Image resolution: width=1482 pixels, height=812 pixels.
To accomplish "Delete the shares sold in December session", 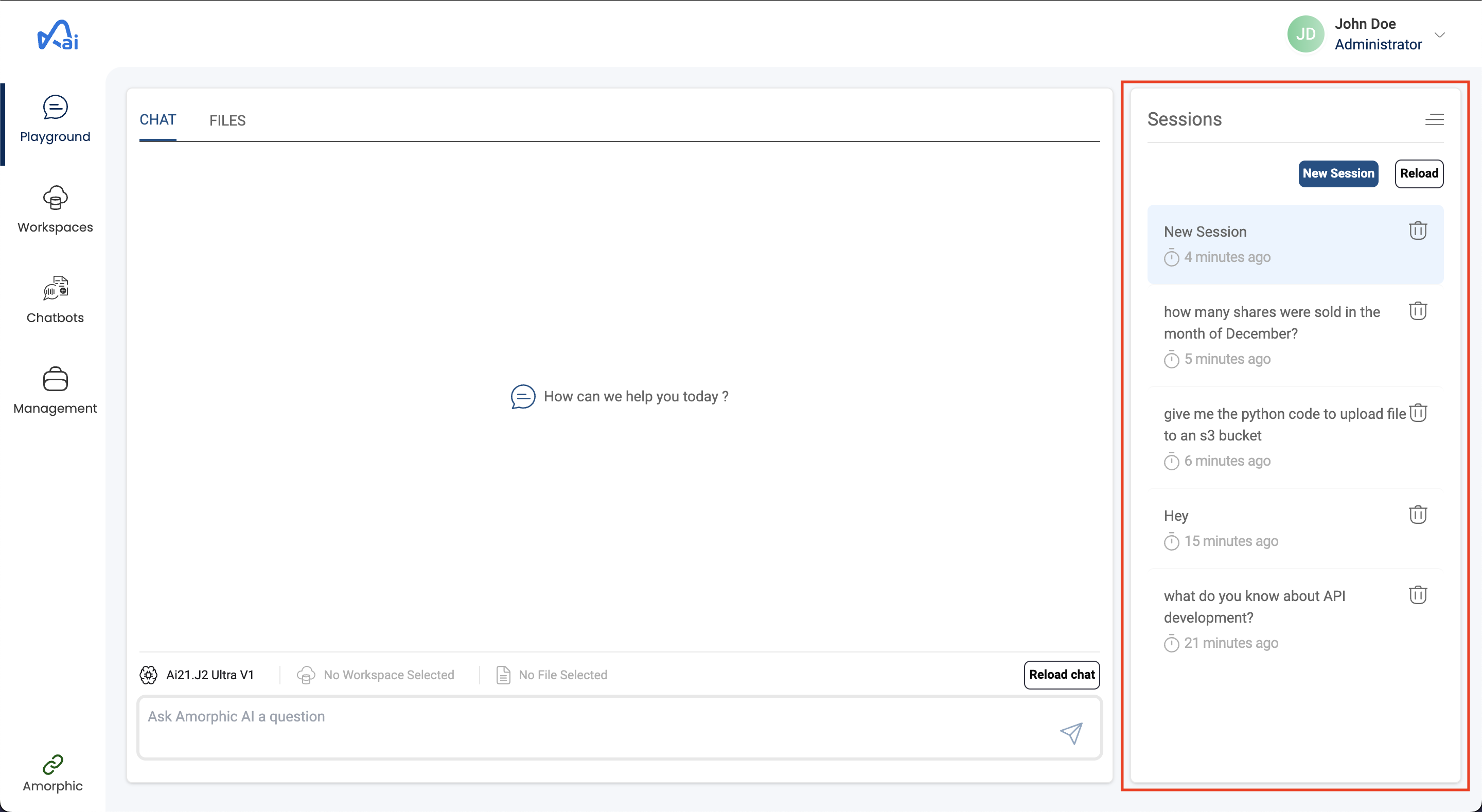I will [1418, 310].
